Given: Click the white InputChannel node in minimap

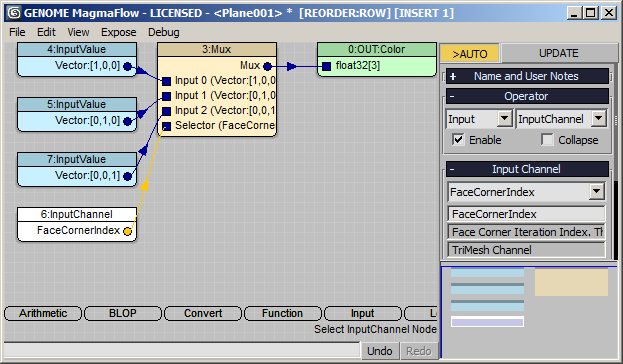Looking at the screenshot, I should 487,321.
